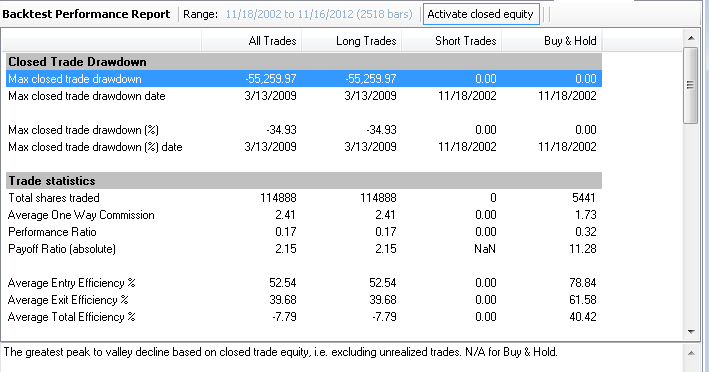709x372 pixels.
Task: Click the Trade statistics section header
Action: (x=304, y=181)
